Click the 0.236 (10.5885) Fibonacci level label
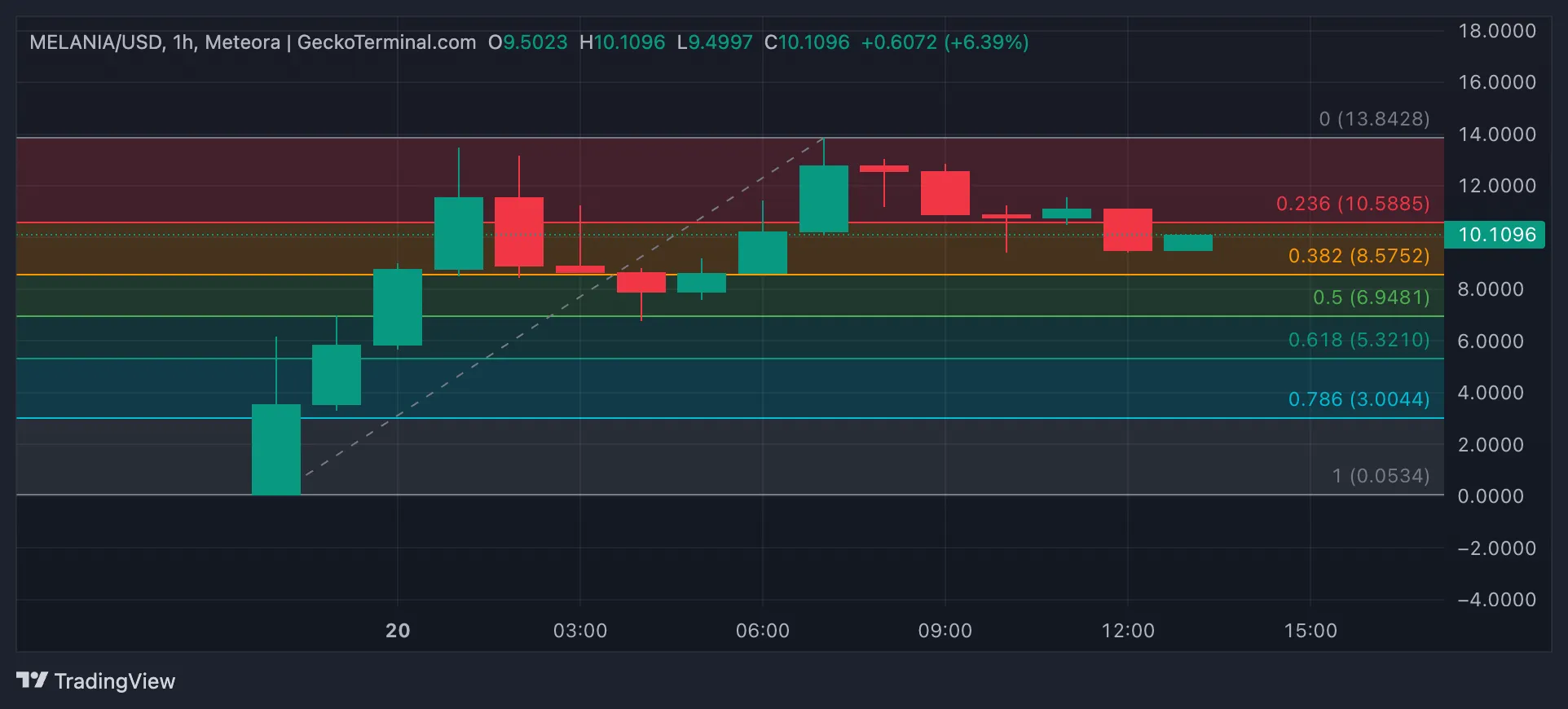Viewport: 1568px width, 709px height. [1353, 204]
